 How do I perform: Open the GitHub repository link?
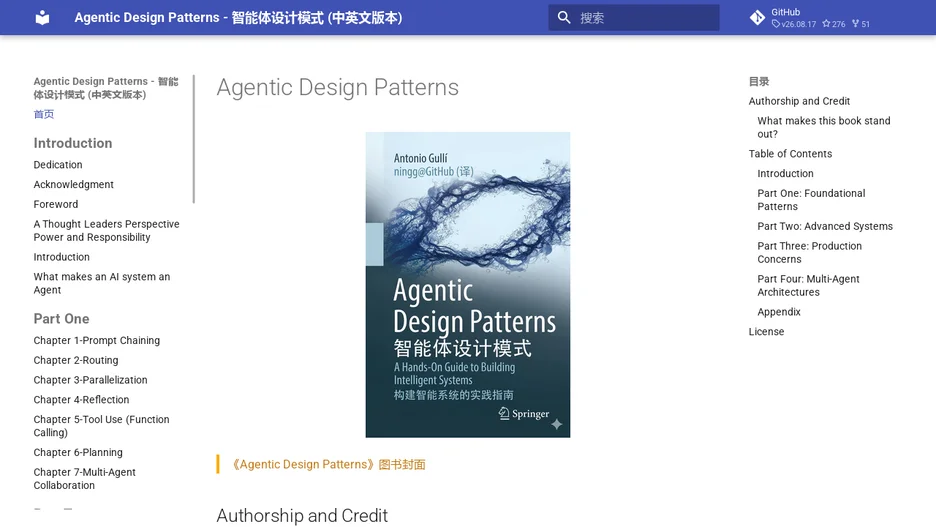click(810, 18)
